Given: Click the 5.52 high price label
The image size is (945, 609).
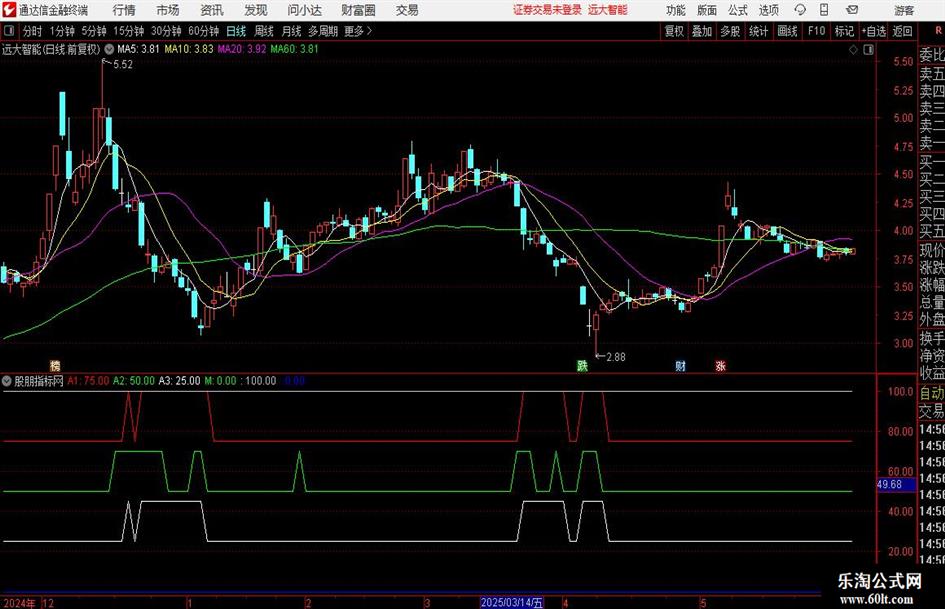Looking at the screenshot, I should [122, 65].
